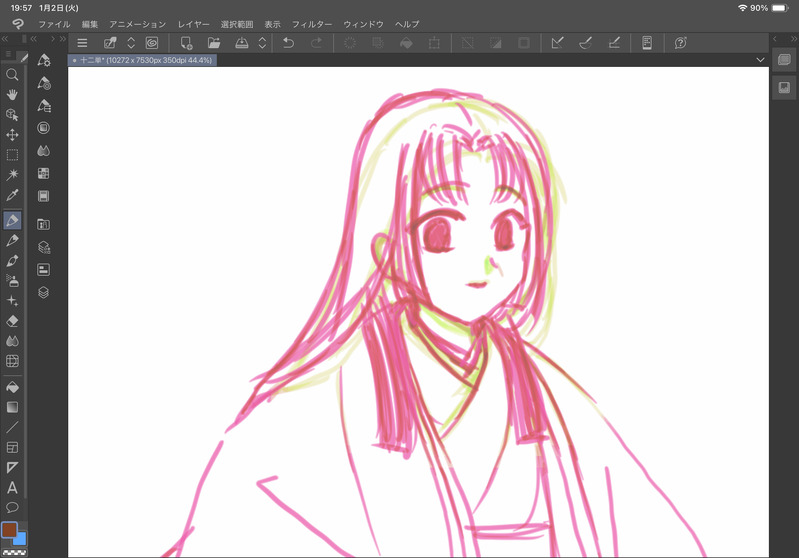799x558 pixels.
Task: Click the Save icon
Action: [242, 43]
